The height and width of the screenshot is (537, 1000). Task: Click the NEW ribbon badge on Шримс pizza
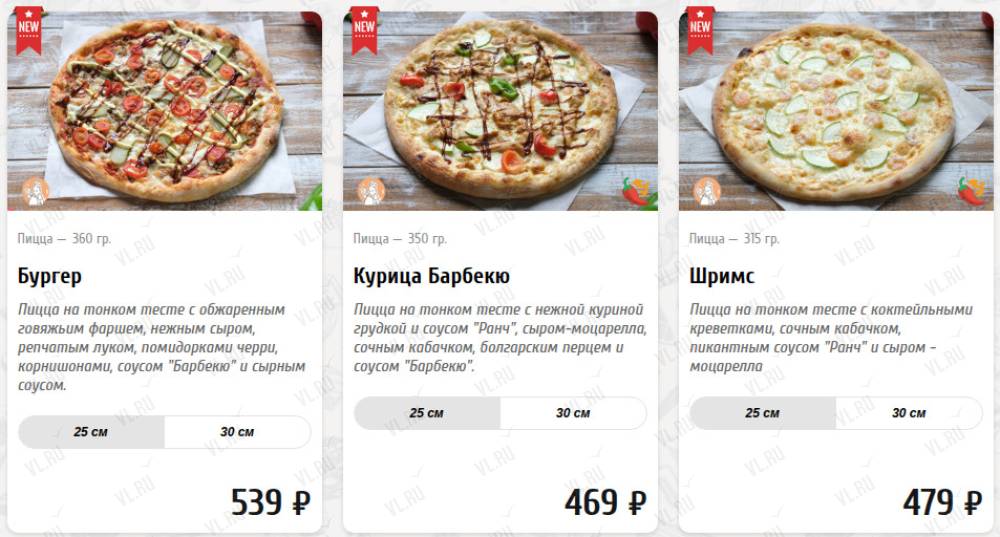tap(700, 29)
